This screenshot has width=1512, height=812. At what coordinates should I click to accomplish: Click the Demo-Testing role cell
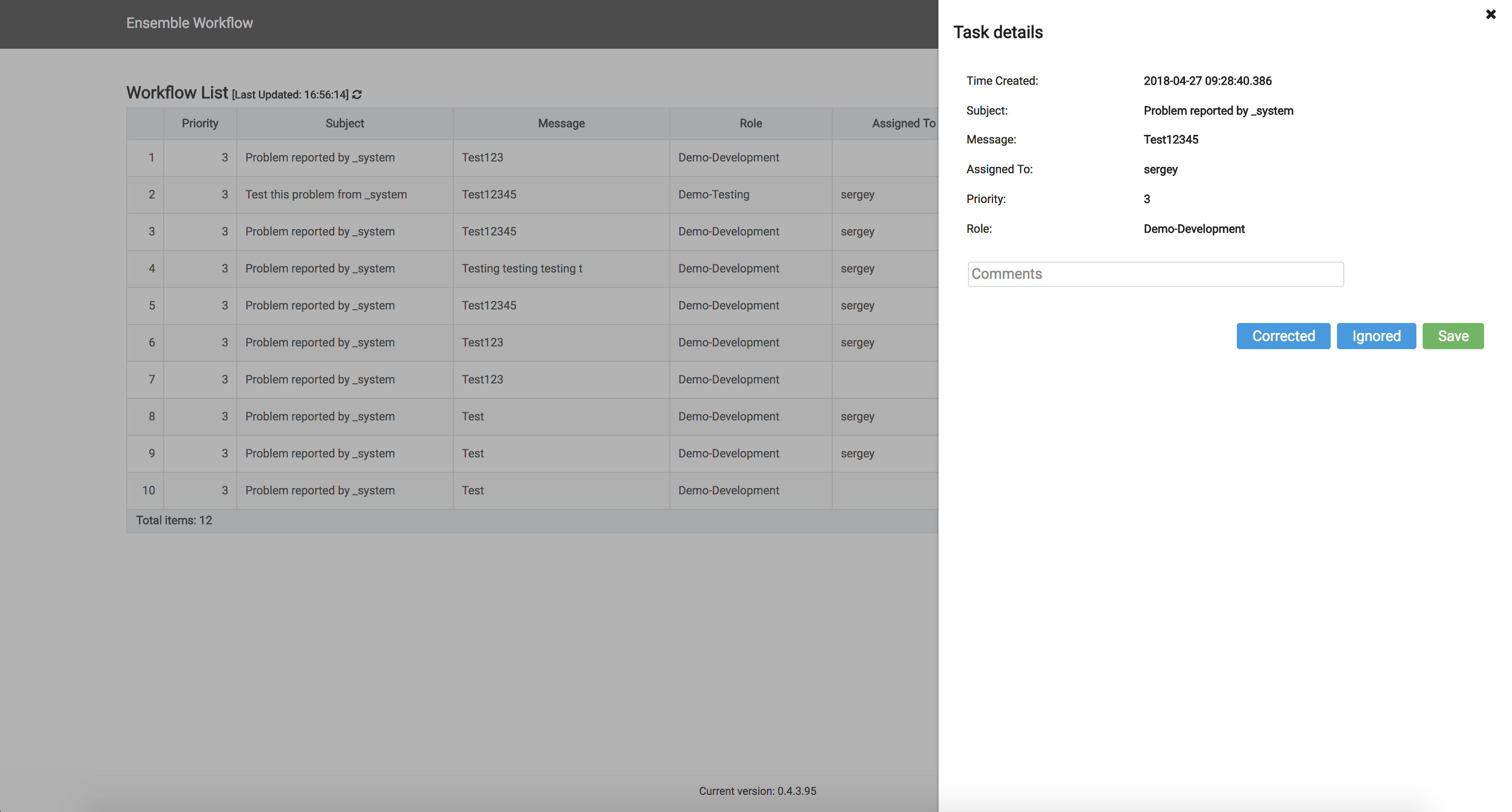(713, 194)
